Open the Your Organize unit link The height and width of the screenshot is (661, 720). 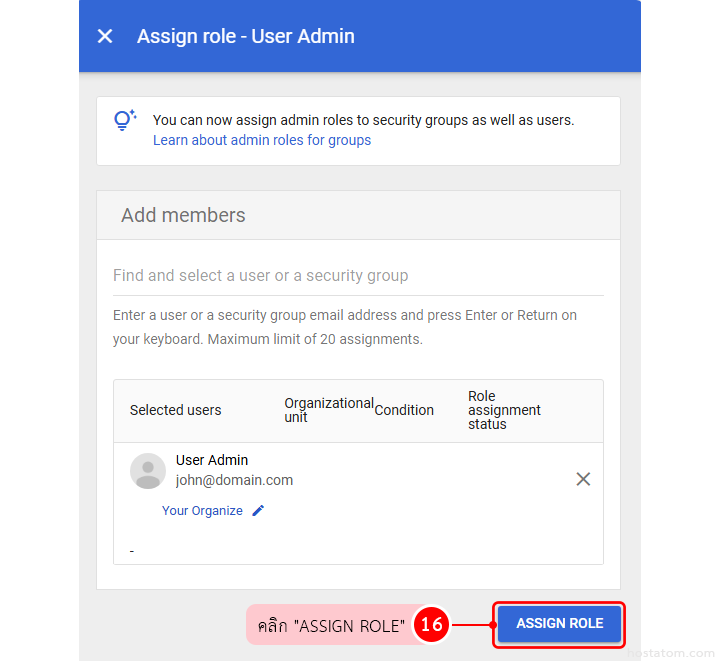202,510
